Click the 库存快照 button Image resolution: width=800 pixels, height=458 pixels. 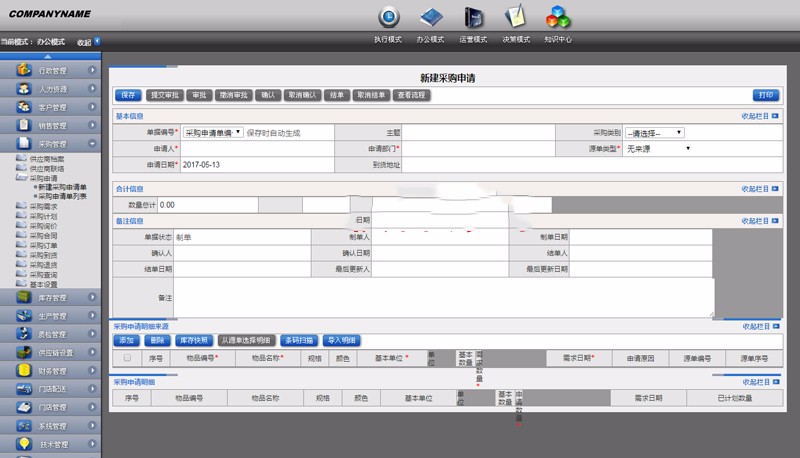tap(194, 340)
